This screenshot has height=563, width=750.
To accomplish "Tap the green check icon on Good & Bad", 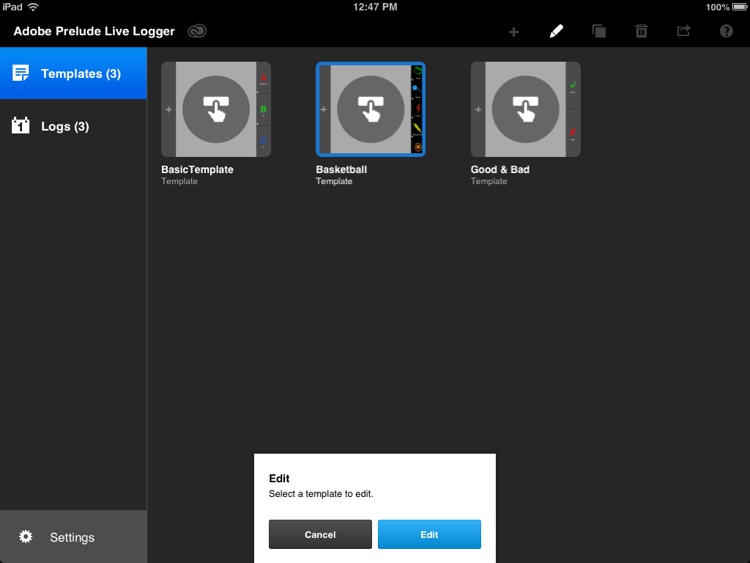I will coord(573,86).
